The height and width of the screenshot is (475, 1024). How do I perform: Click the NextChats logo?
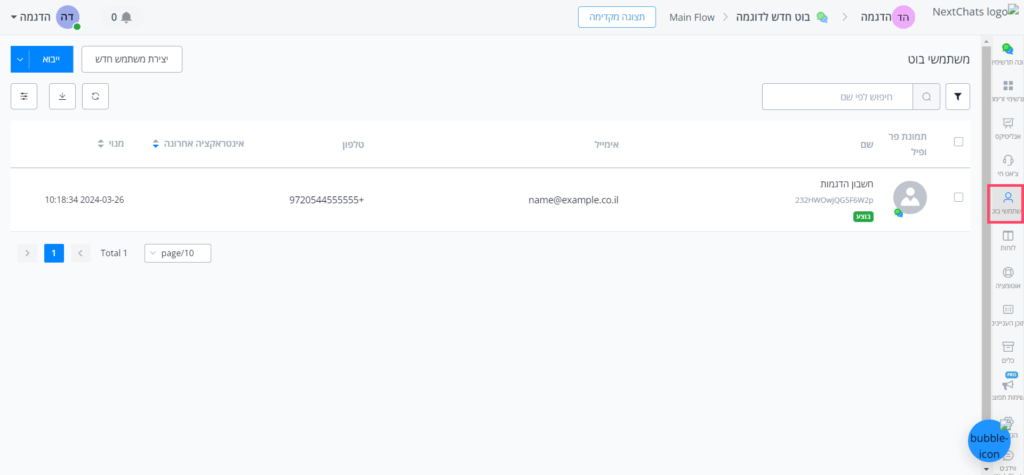[x=976, y=12]
